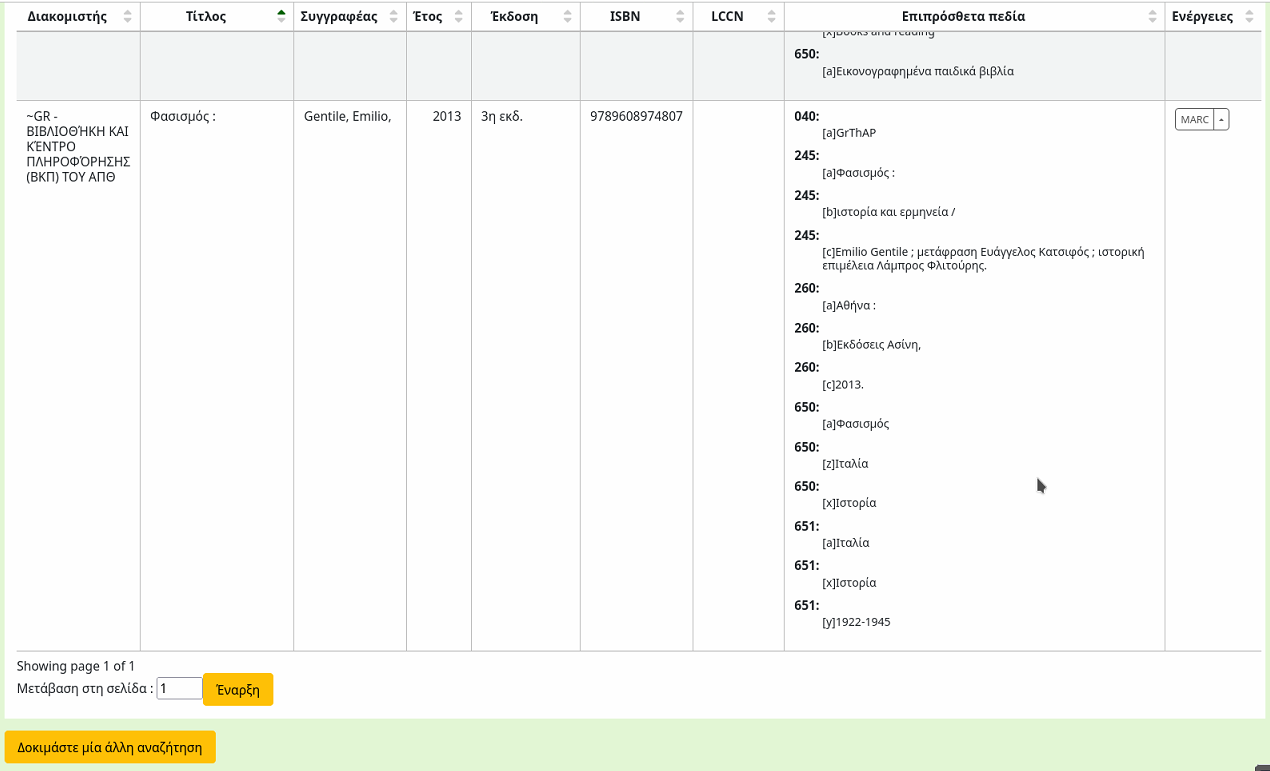Click the Τίτλος column sort arrow
The width and height of the screenshot is (1270, 771).
point(281,17)
